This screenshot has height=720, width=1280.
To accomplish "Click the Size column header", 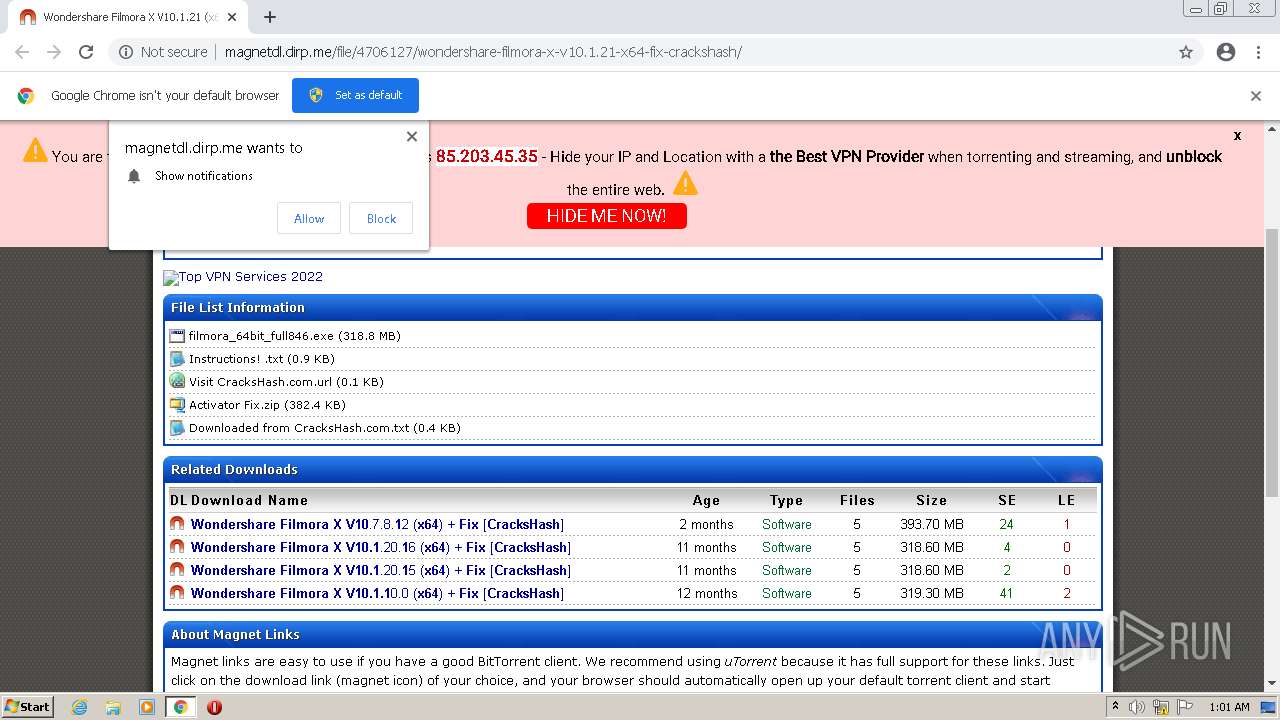I will [931, 500].
